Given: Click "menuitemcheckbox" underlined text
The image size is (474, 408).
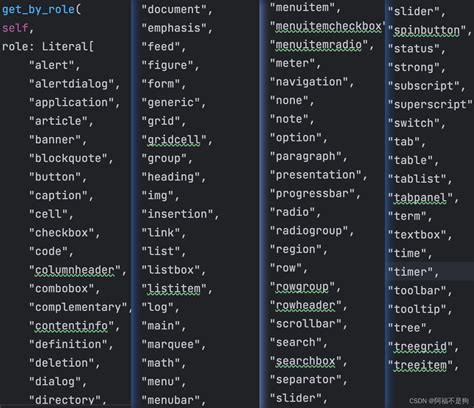Looking at the screenshot, I should point(328,26).
